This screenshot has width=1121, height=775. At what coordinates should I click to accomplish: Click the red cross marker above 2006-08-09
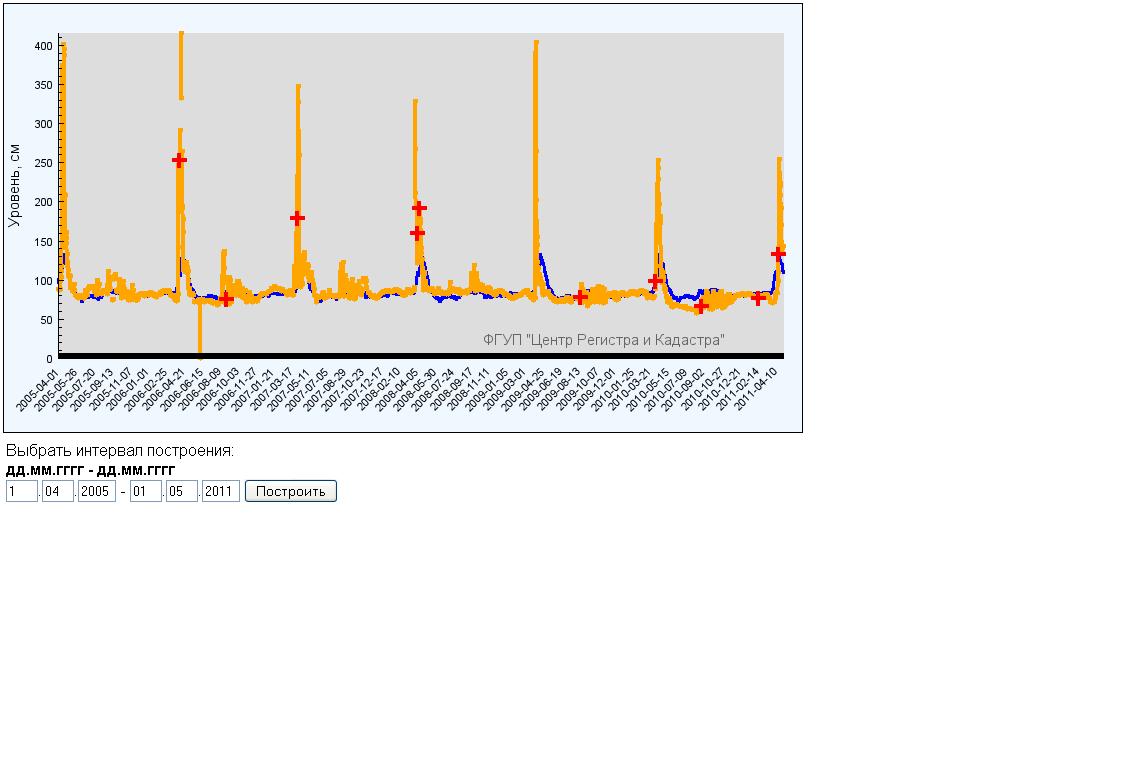[x=227, y=299]
